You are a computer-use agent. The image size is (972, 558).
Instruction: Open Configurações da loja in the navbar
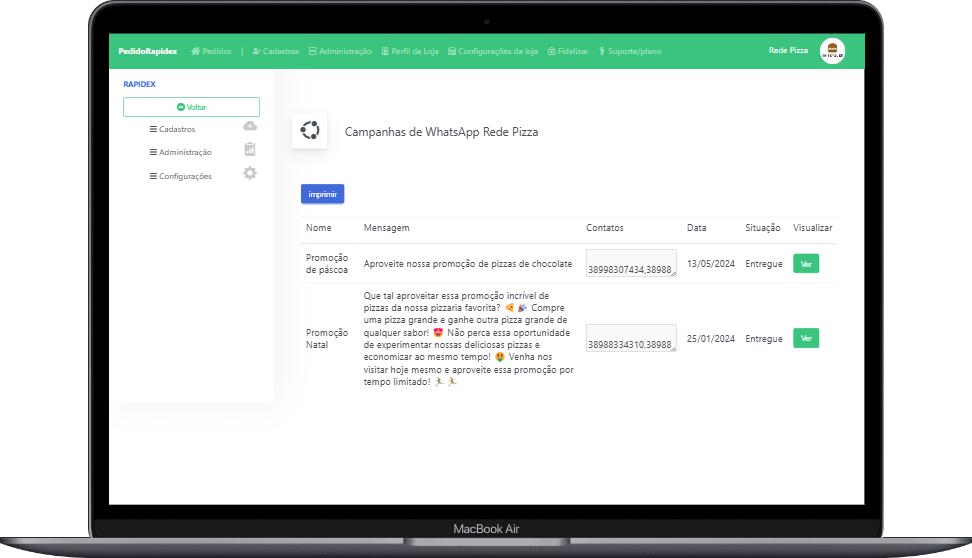pos(493,51)
